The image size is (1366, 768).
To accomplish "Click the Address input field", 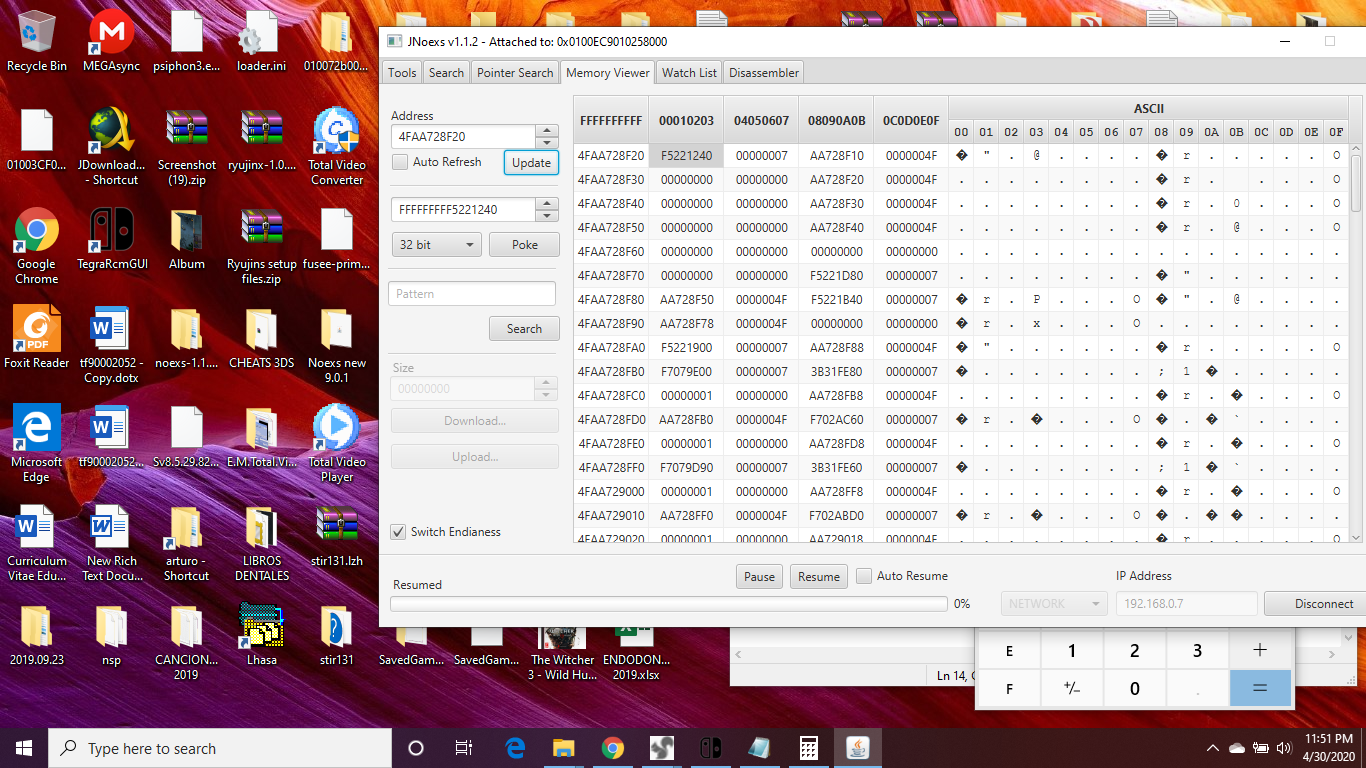I will pyautogui.click(x=463, y=137).
